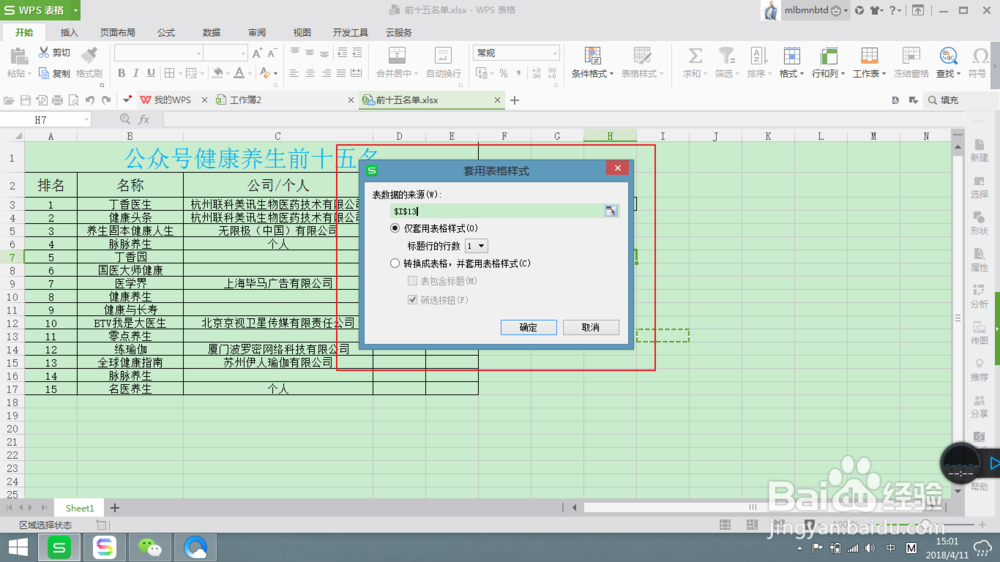Image resolution: width=1000 pixels, height=562 pixels.
Task: Click the Worksheet (工作表) icon
Action: click(x=869, y=55)
